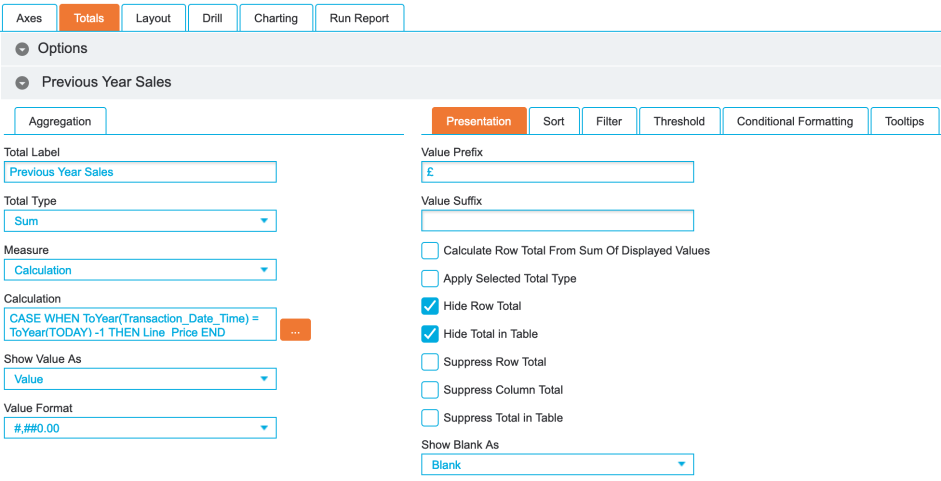This screenshot has width=941, height=481.
Task: Tick Apply Selected Total Type checkbox
Action: point(430,278)
